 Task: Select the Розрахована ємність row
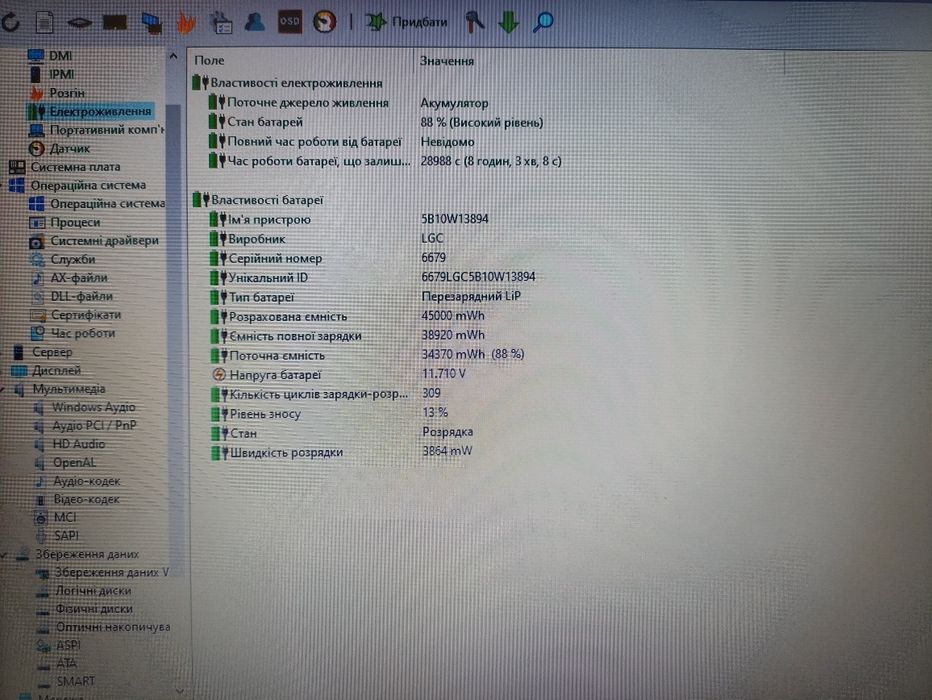click(347, 316)
